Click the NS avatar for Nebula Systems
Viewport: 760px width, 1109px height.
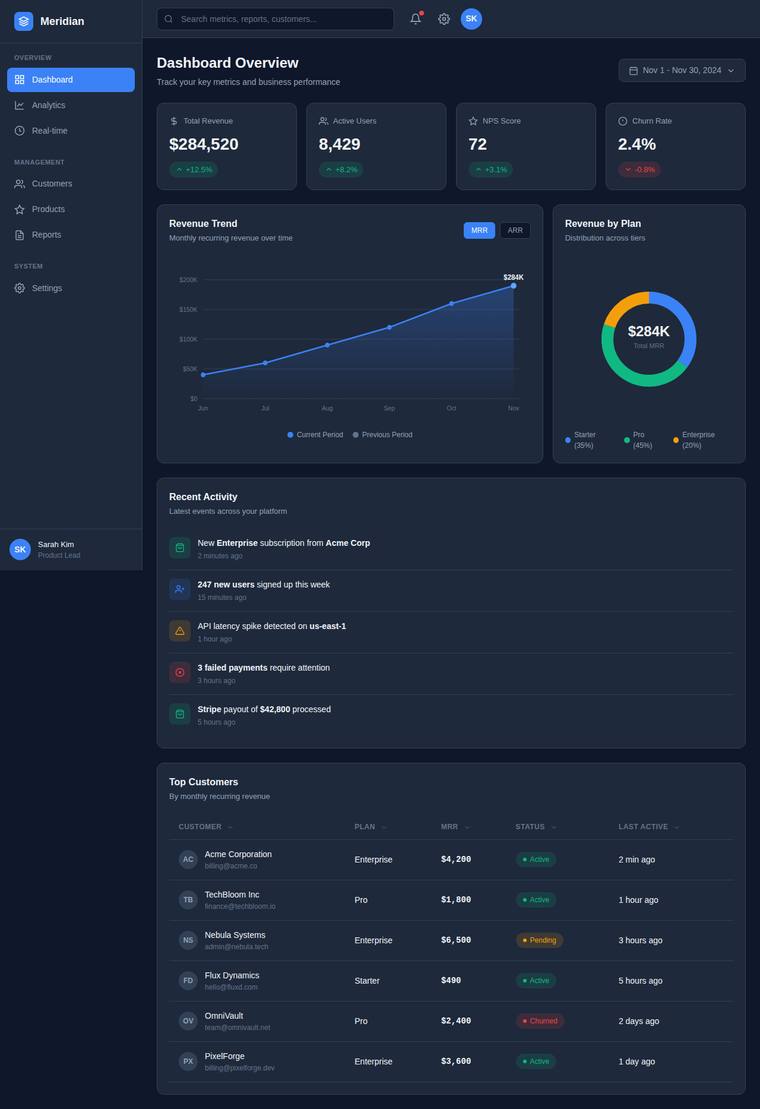click(188, 940)
